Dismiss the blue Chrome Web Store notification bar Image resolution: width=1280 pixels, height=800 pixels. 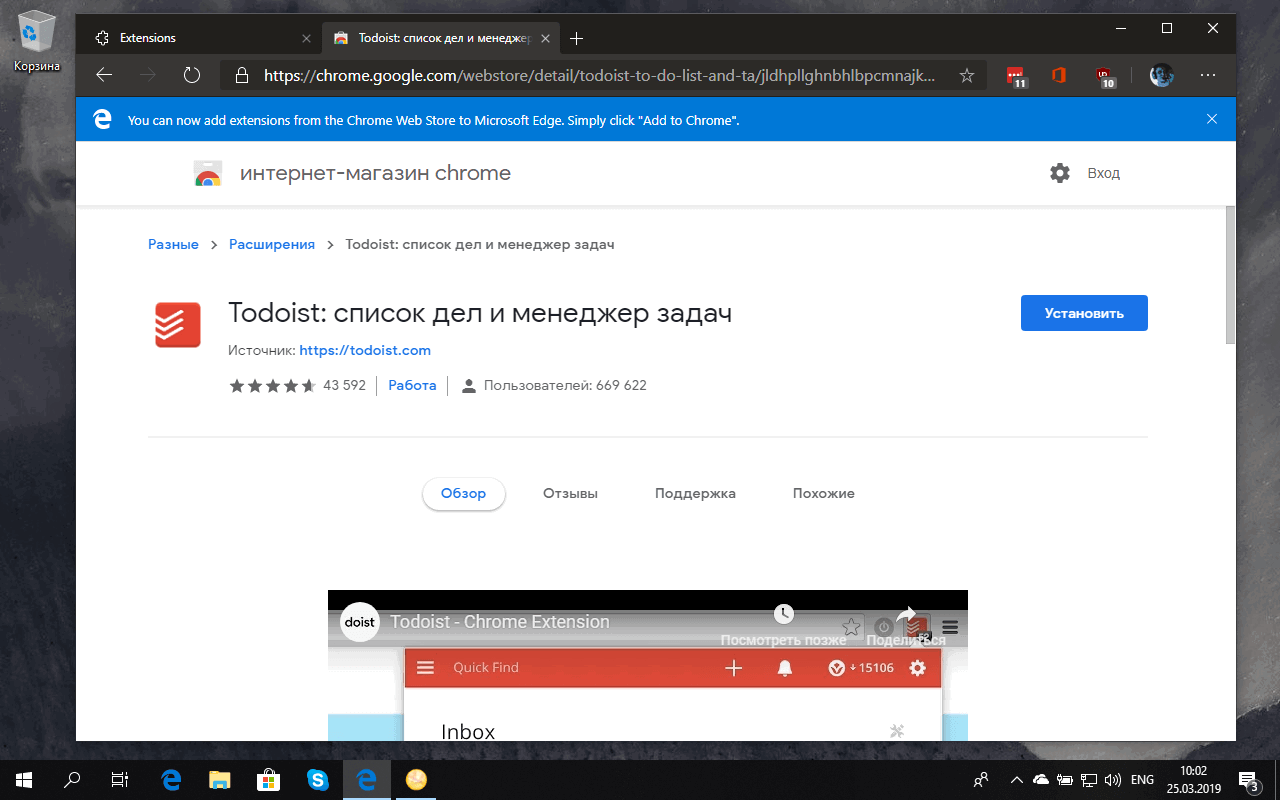coord(1212,119)
